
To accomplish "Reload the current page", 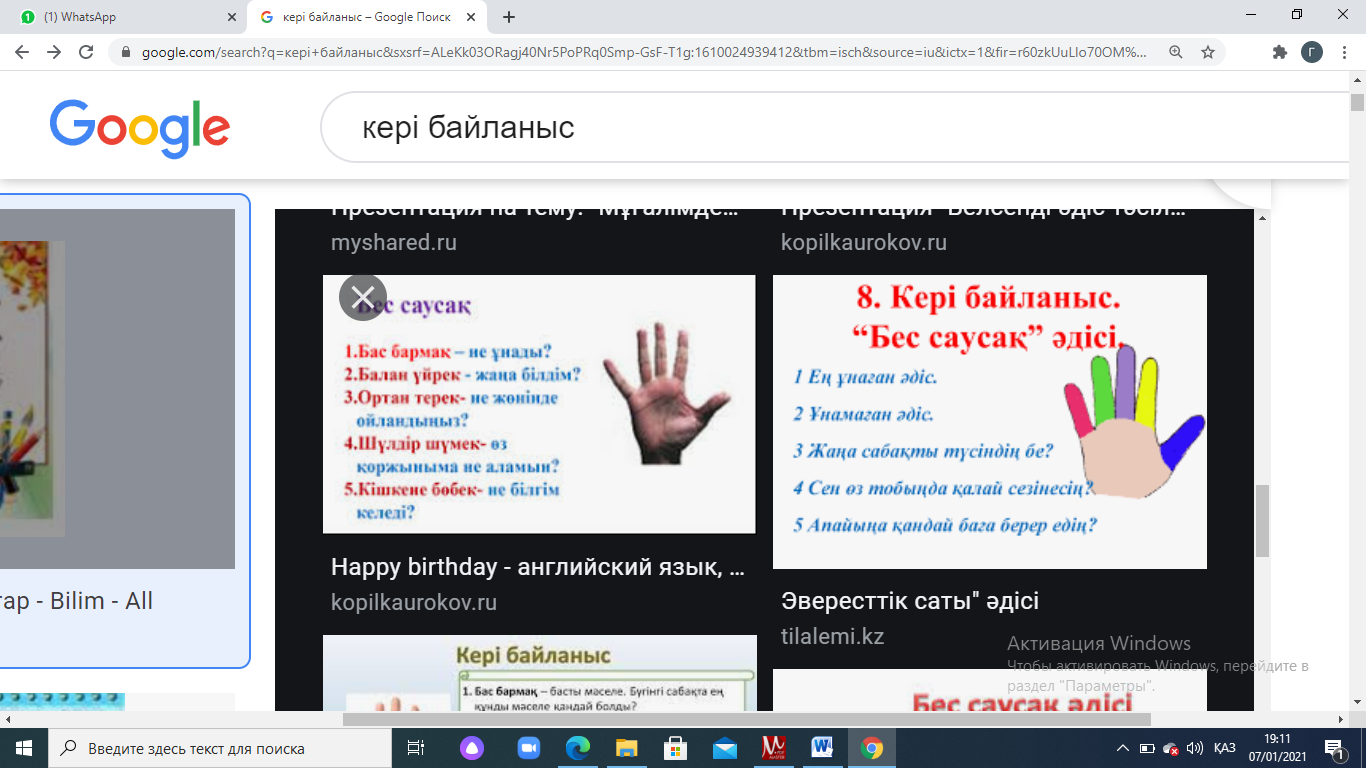I will pyautogui.click(x=86, y=52).
